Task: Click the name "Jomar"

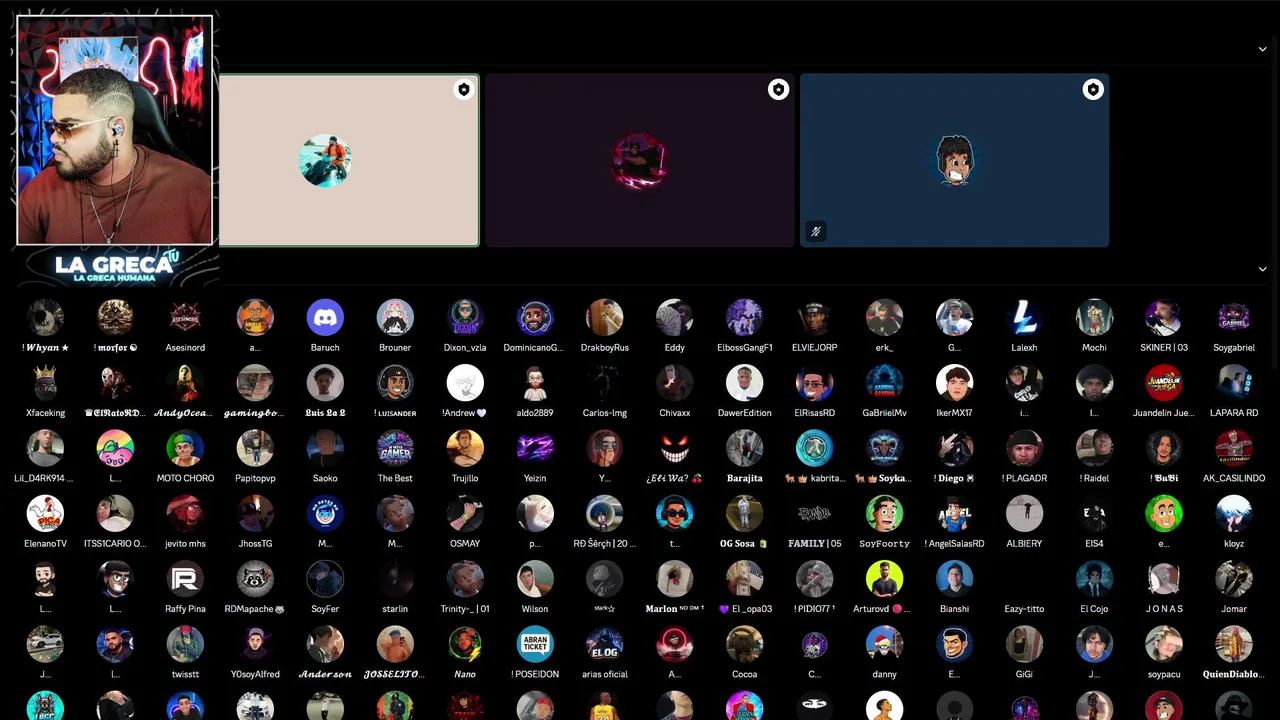Action: [1234, 609]
